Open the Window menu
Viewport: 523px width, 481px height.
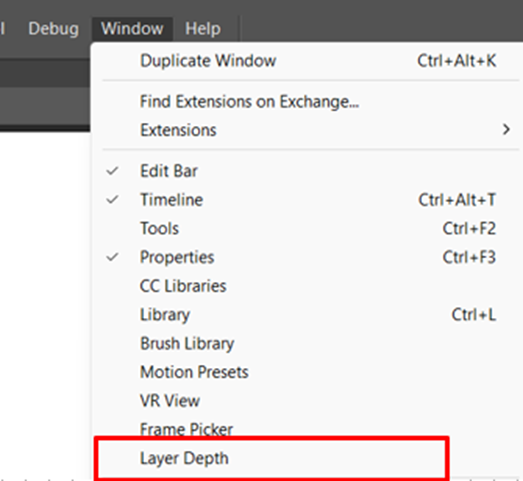click(132, 29)
